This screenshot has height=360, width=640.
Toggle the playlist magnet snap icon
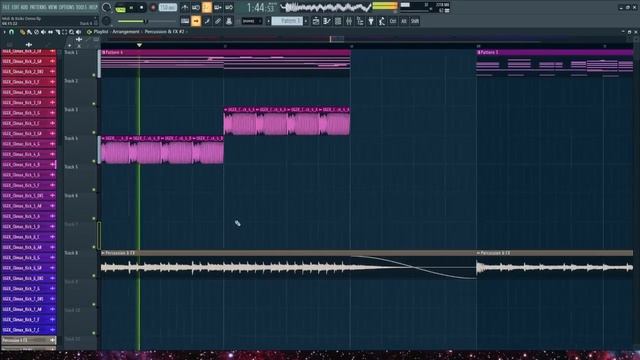point(11,32)
